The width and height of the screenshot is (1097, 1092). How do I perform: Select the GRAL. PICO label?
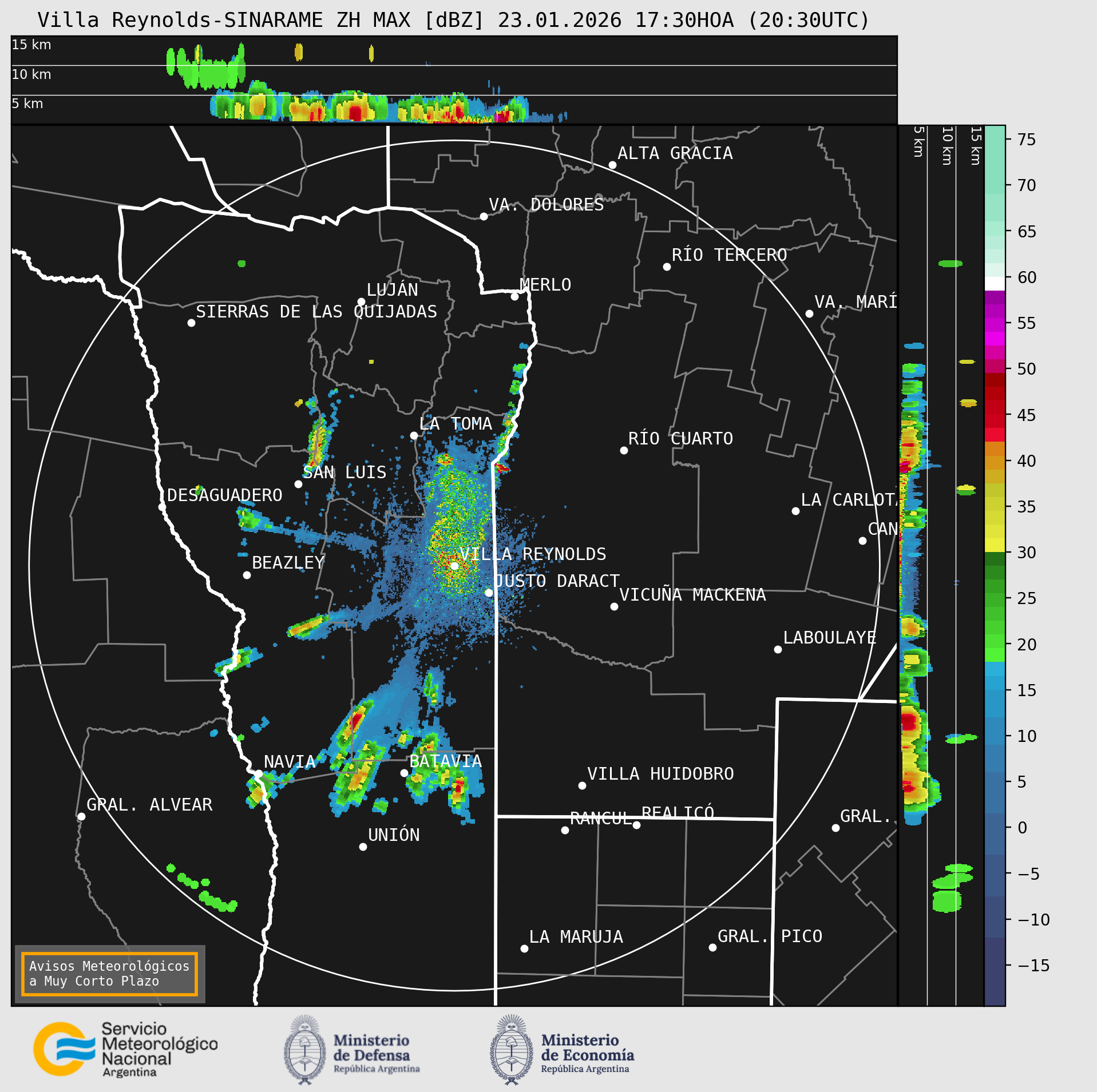(770, 936)
